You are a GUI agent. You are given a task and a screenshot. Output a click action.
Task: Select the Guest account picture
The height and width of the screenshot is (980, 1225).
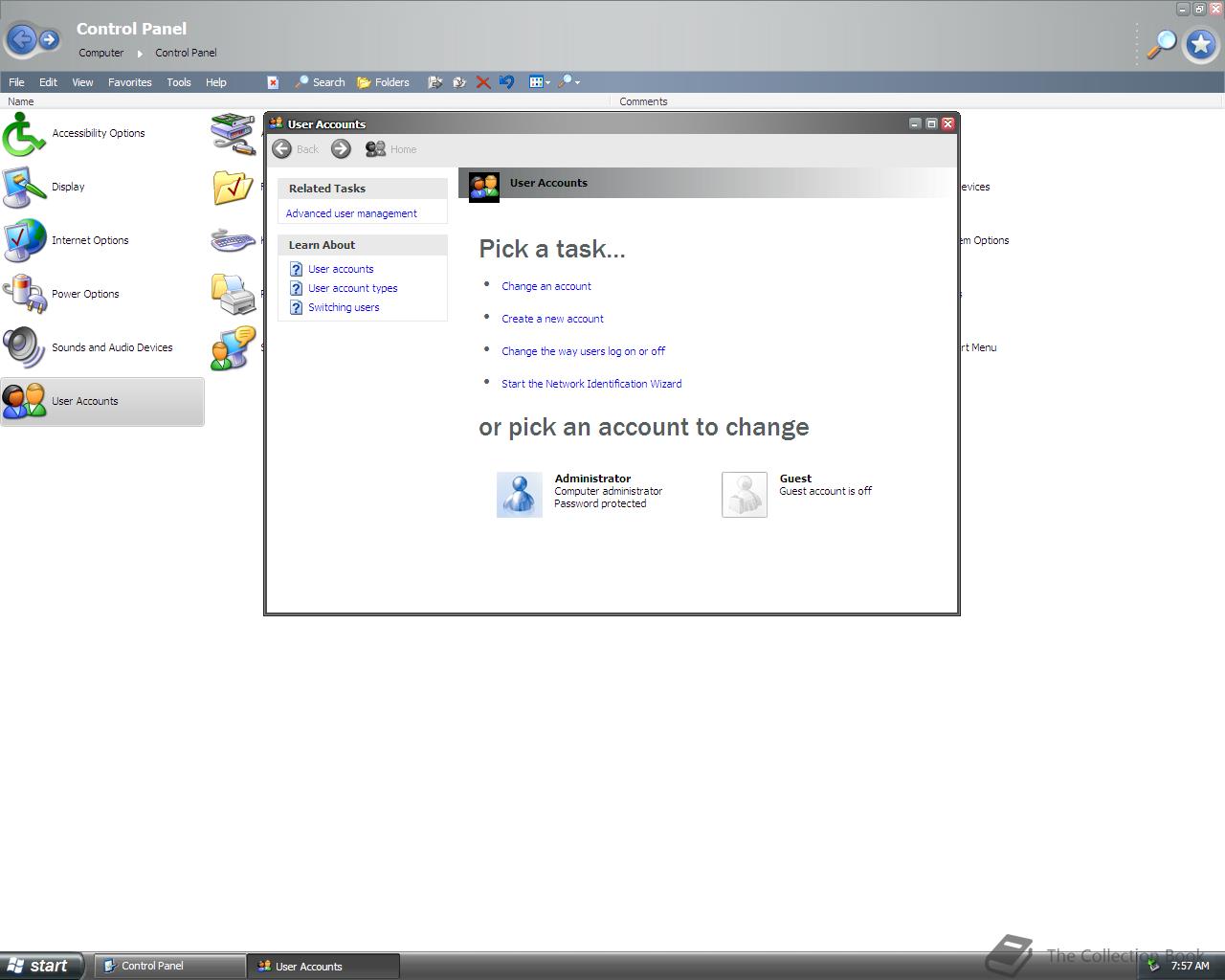point(745,495)
